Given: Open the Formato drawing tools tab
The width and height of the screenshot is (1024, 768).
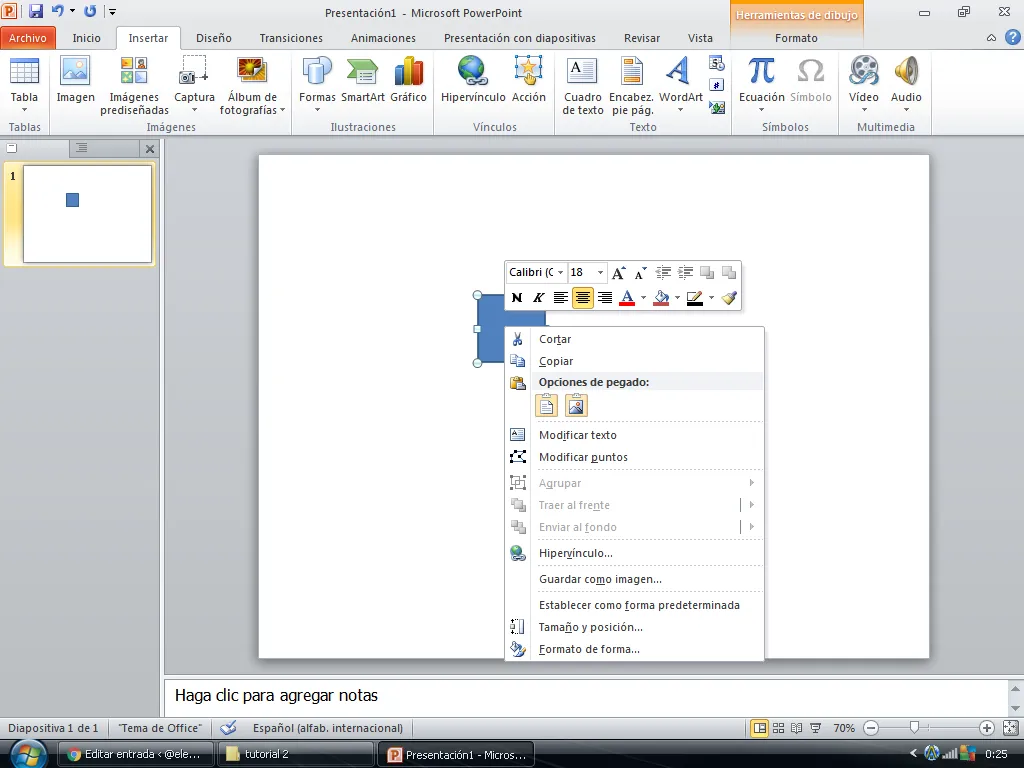Looking at the screenshot, I should coord(796,38).
